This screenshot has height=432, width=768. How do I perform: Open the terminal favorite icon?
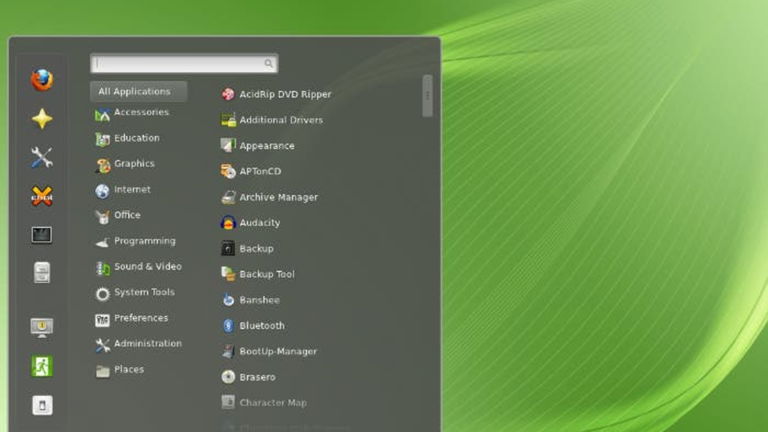(42, 235)
